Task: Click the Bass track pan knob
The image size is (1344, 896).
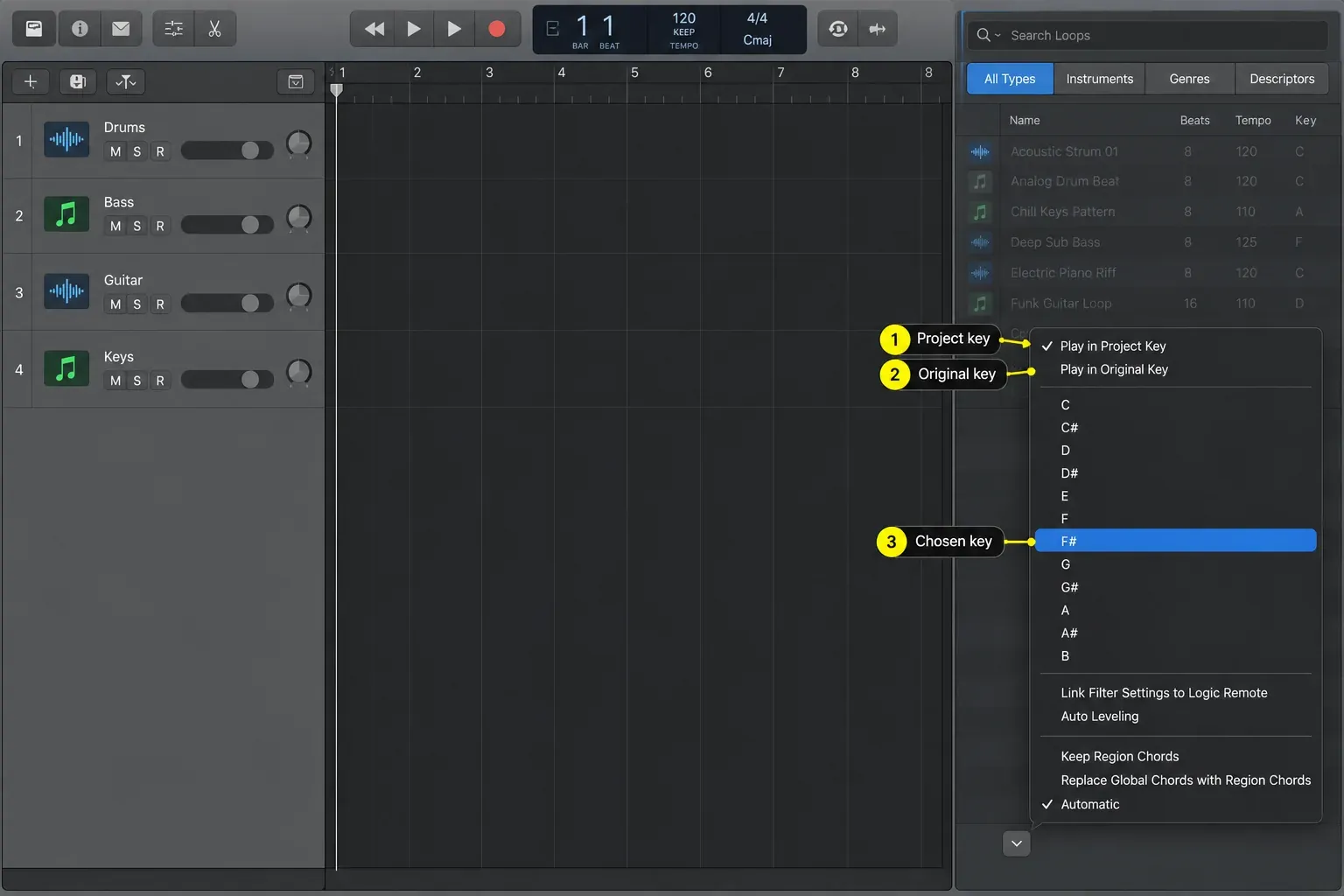Action: [x=299, y=216]
